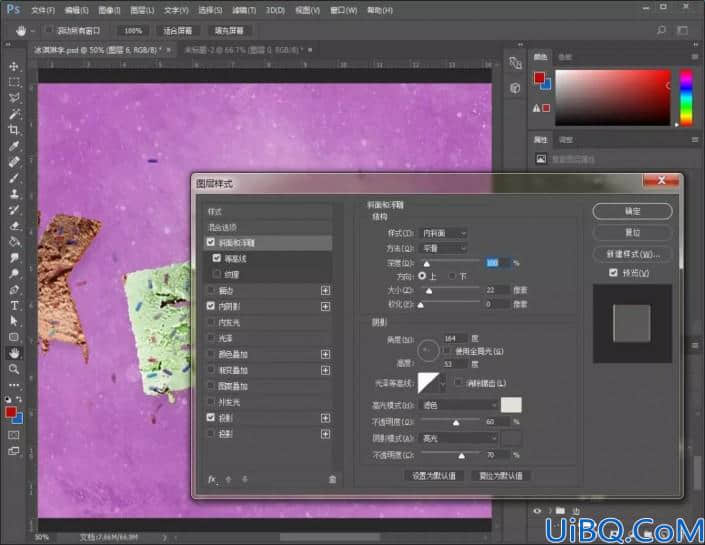This screenshot has width=705, height=545.
Task: Click the plus icon beside 渐变叠加
Action: (x=326, y=370)
